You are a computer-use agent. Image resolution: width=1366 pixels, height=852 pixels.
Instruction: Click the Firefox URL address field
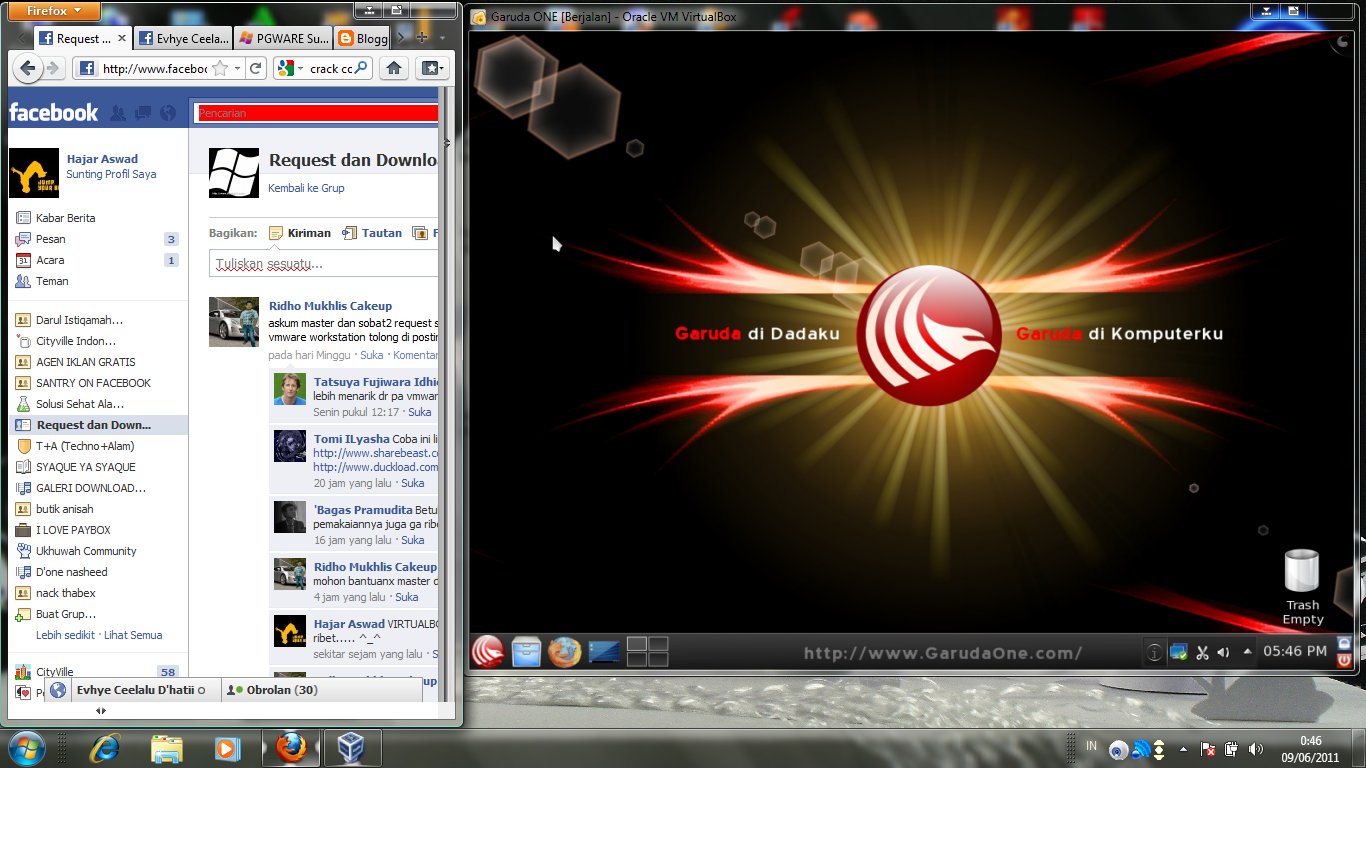[x=154, y=68]
